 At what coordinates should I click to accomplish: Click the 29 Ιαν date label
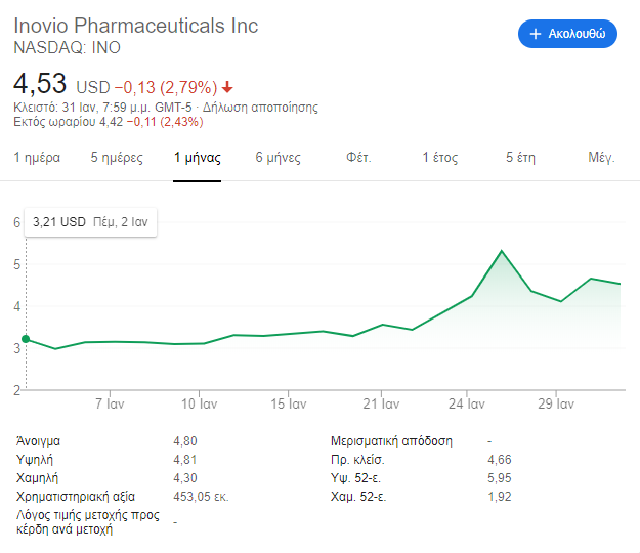[556, 404]
